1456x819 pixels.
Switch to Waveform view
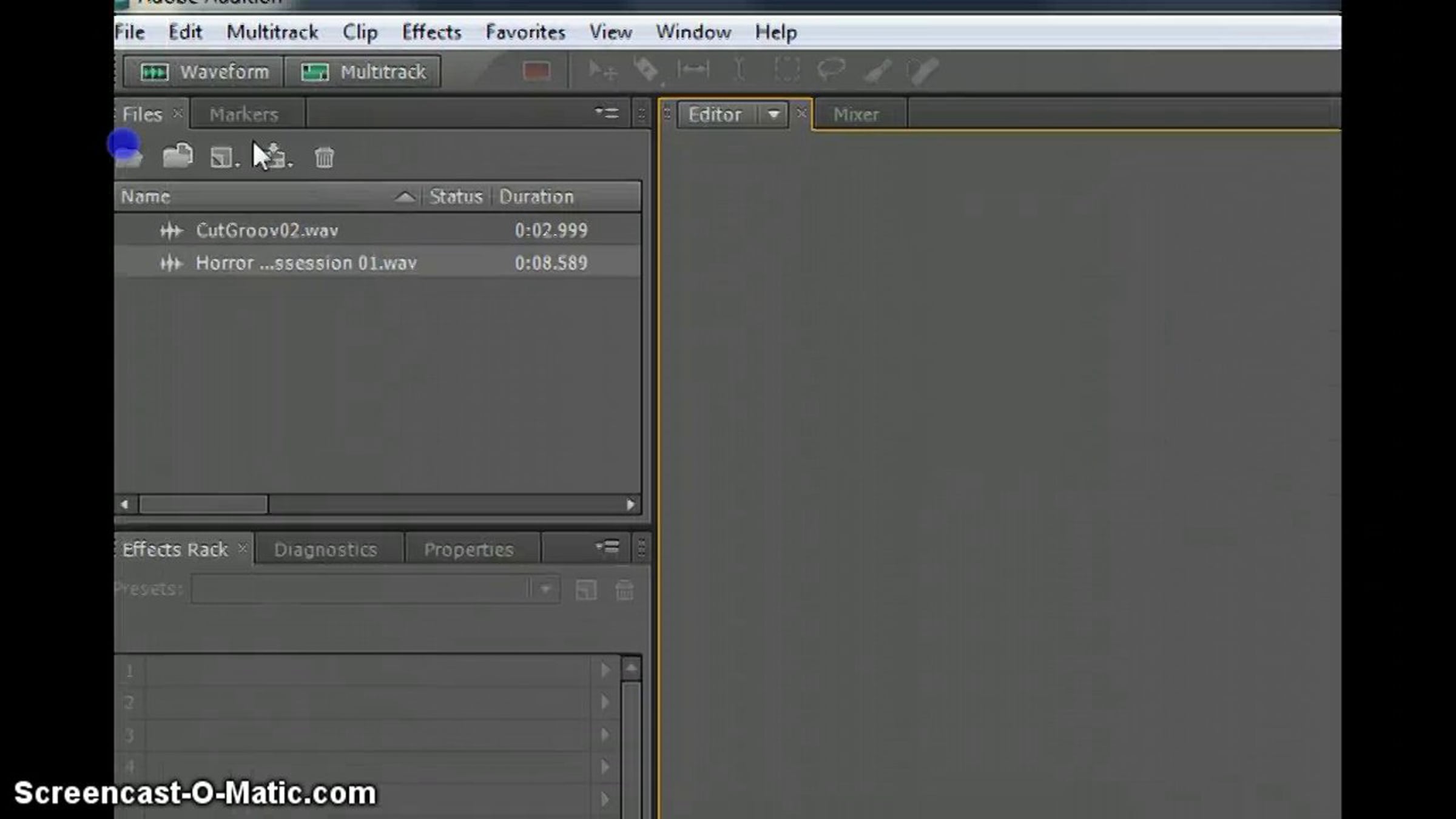point(204,72)
